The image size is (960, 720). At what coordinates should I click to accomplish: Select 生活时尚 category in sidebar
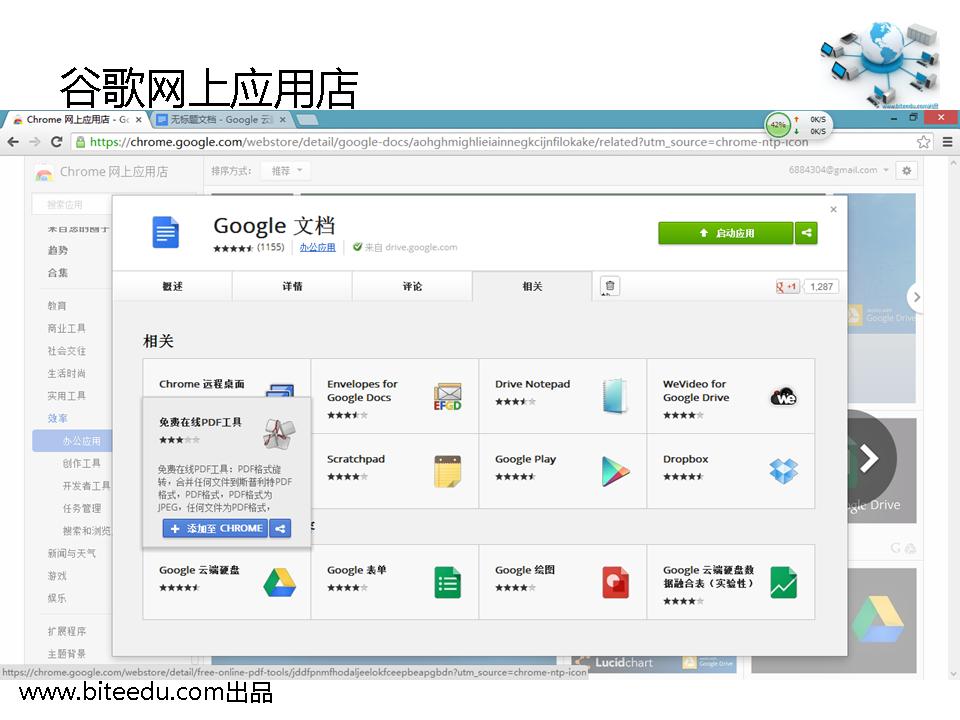(67, 373)
